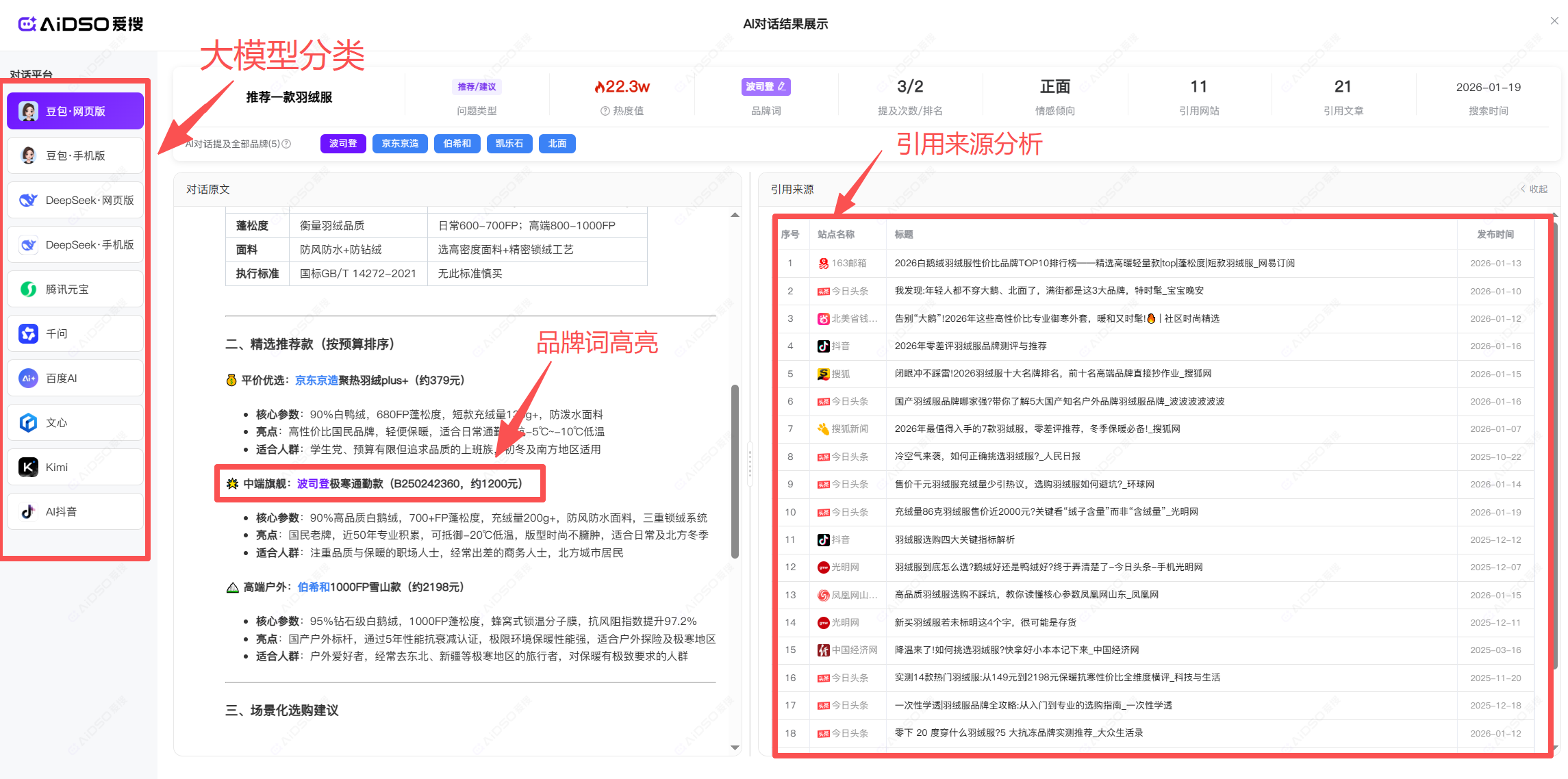This screenshot has width=1568, height=779.
Task: Select the 千问 platform icon
Action: click(29, 333)
